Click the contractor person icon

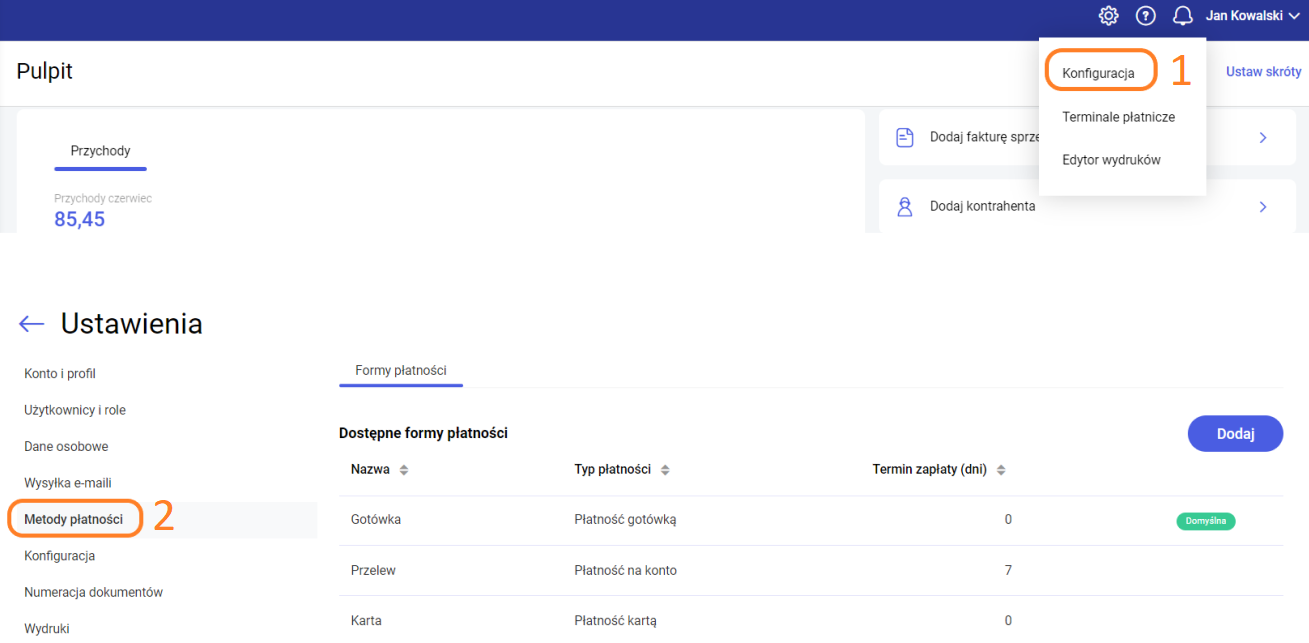[905, 206]
